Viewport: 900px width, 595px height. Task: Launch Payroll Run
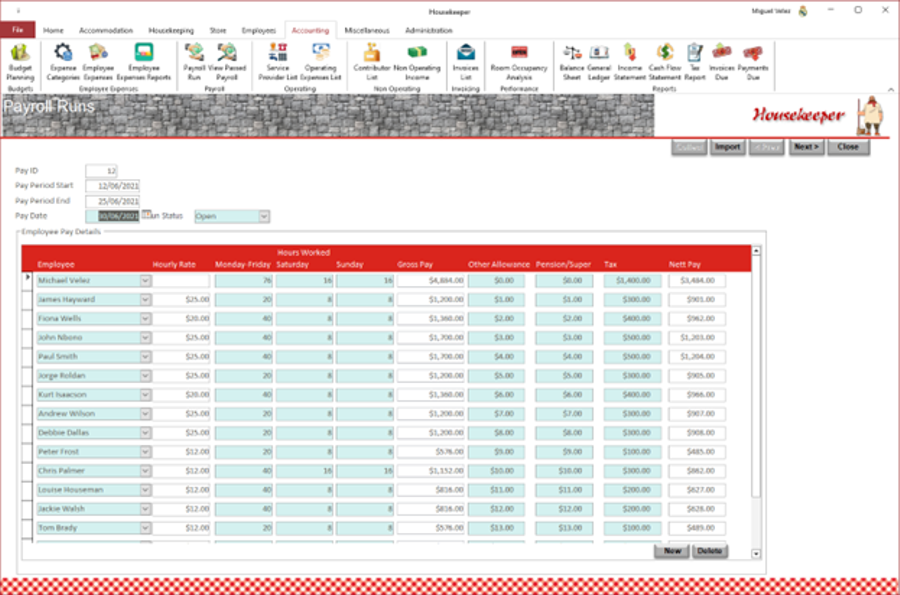[x=194, y=61]
